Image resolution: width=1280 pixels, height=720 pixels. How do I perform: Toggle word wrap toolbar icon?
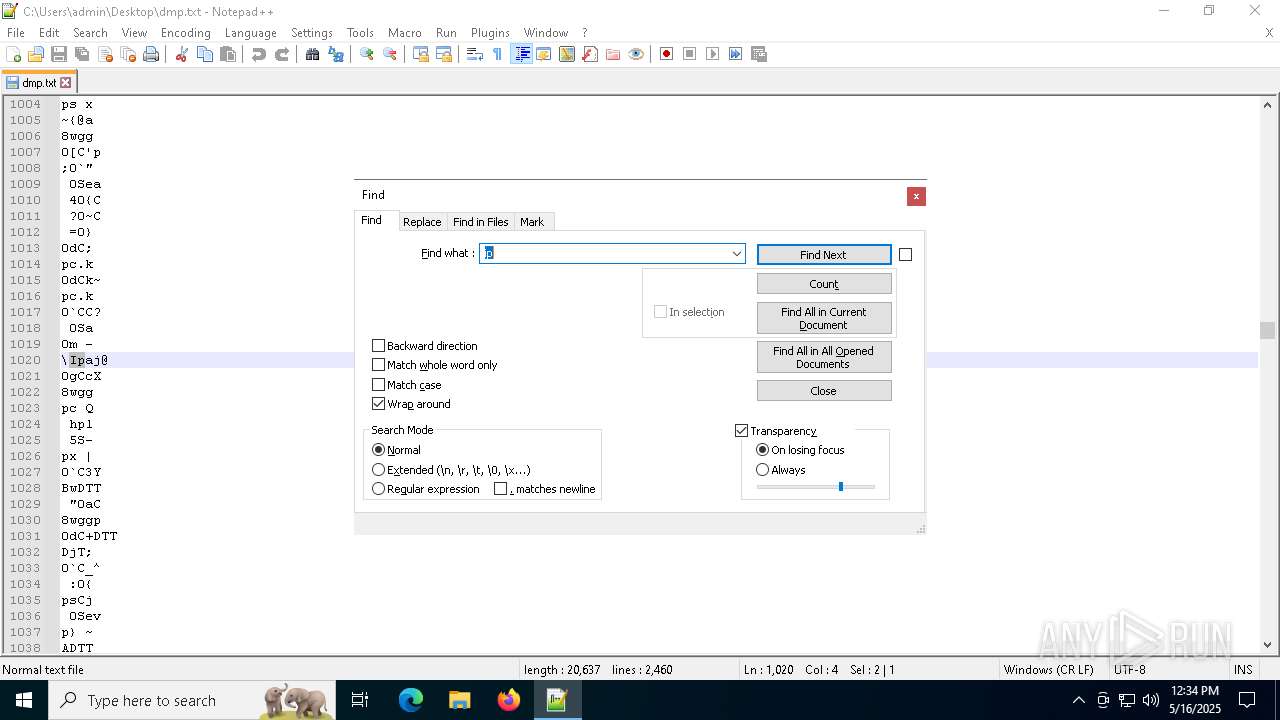click(475, 54)
